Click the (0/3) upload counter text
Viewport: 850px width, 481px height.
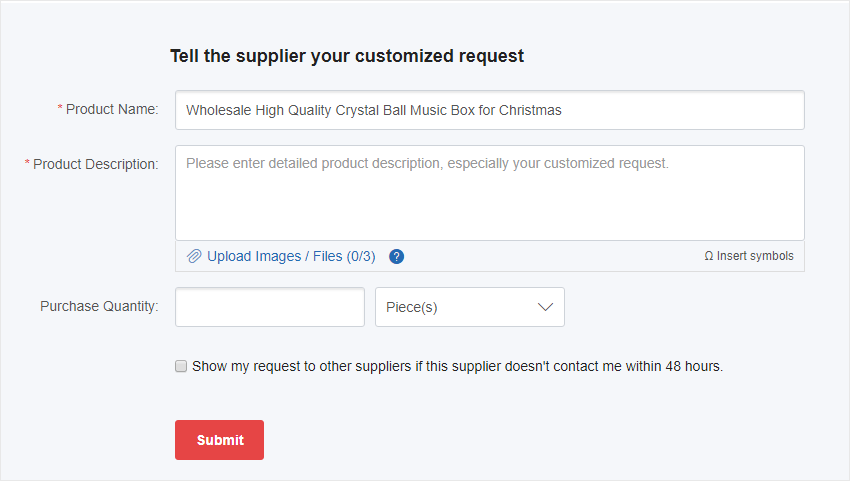pyautogui.click(x=361, y=257)
